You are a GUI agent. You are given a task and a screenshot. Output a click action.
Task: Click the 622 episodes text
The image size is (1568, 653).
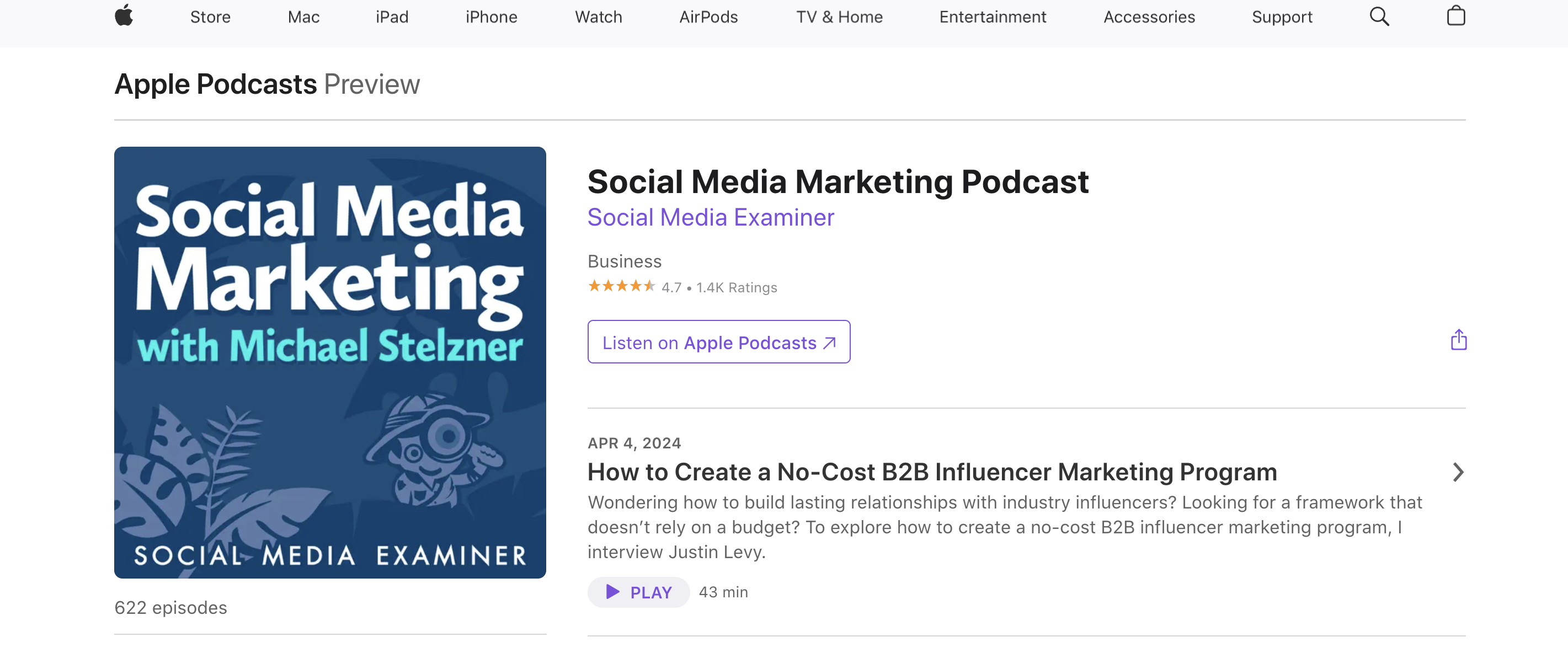(170, 607)
